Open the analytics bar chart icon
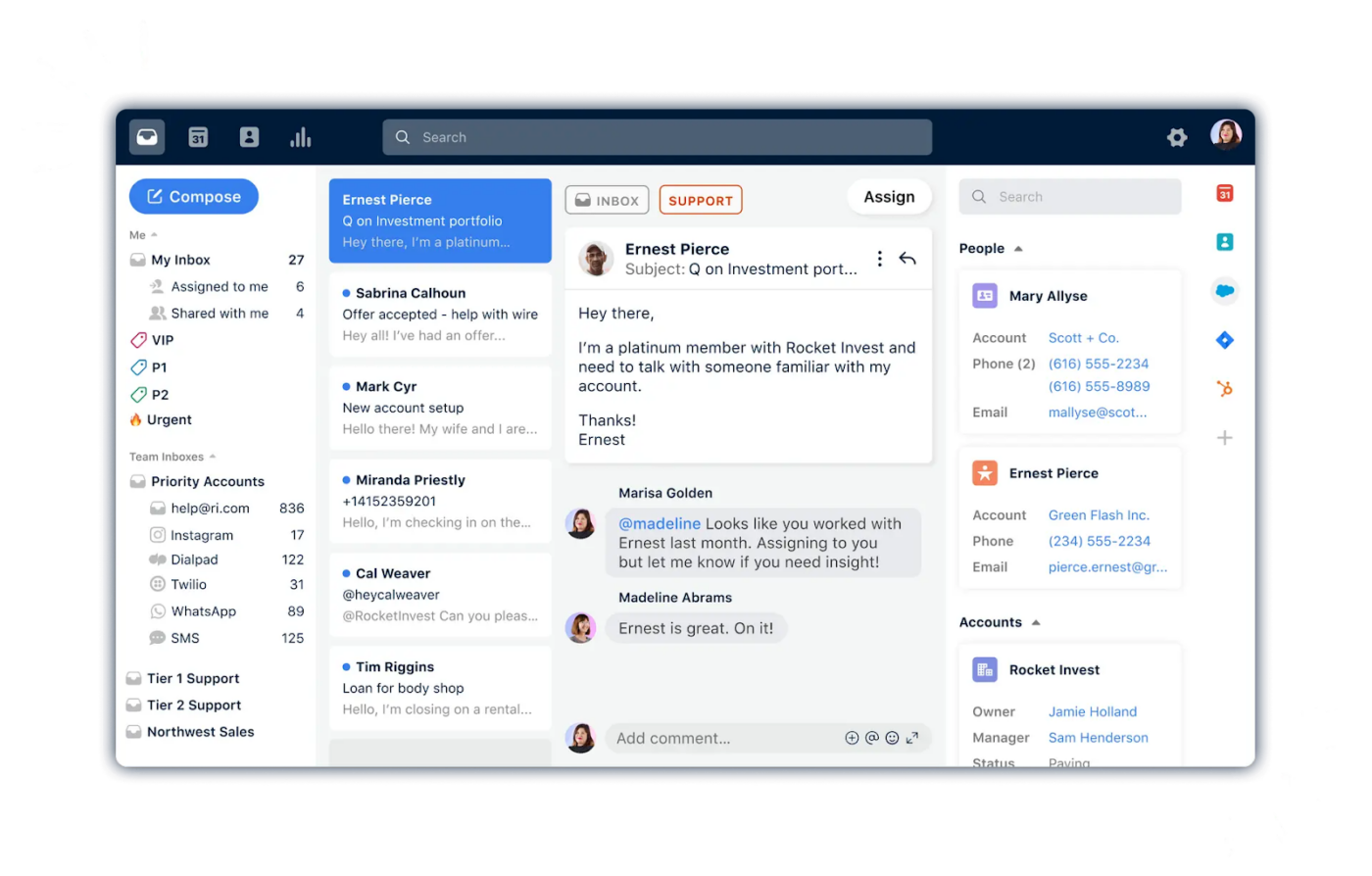 tap(300, 137)
